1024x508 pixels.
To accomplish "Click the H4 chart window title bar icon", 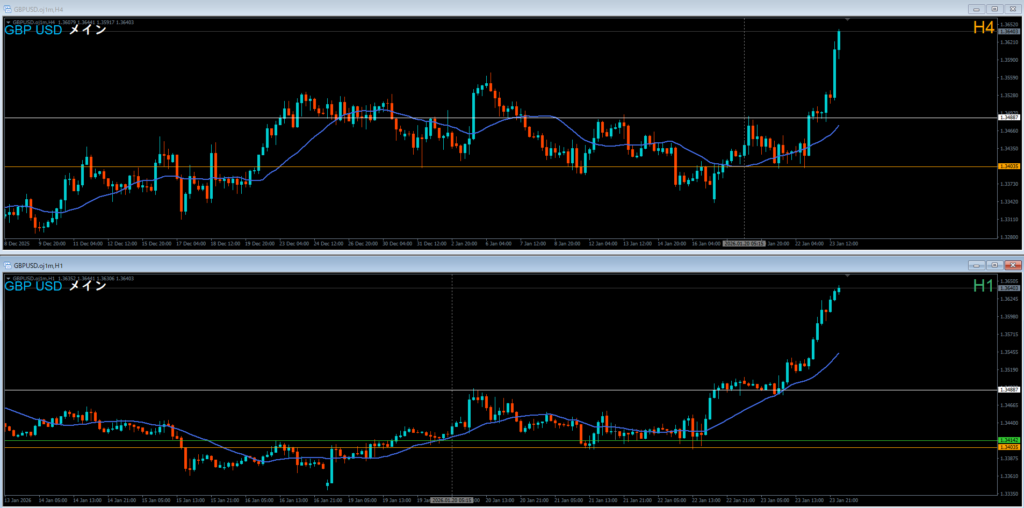I will coord(8,8).
